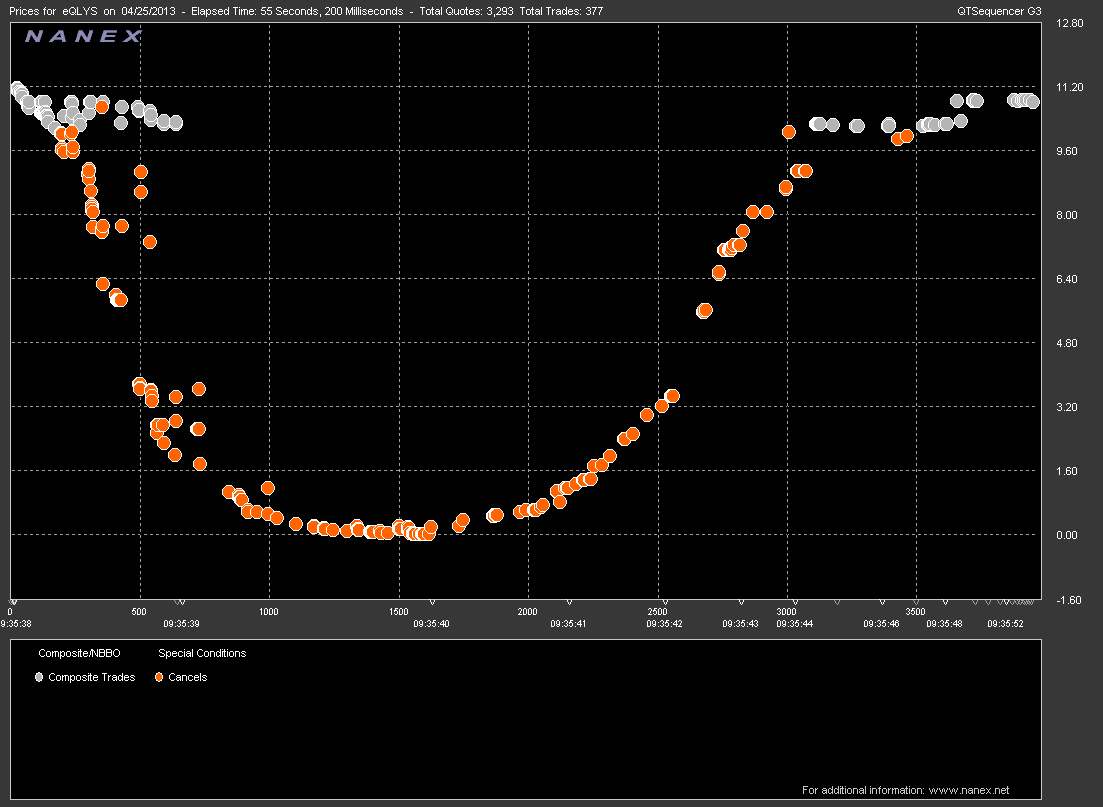The image size is (1103, 807).
Task: Click the 1000 sequence axis label
Action: coord(269,611)
